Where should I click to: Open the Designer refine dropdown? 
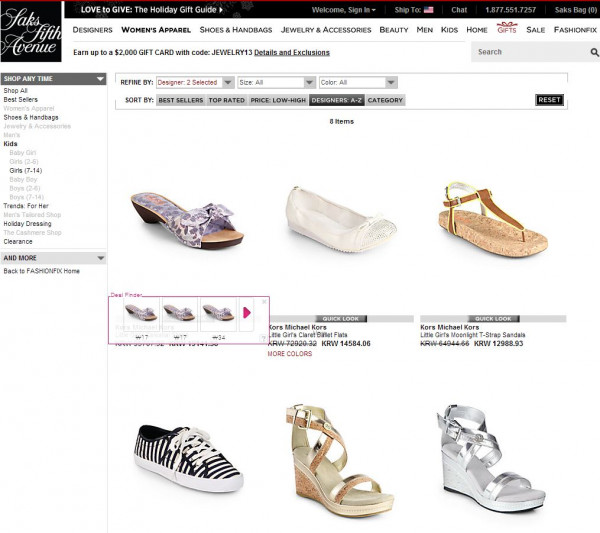click(228, 83)
